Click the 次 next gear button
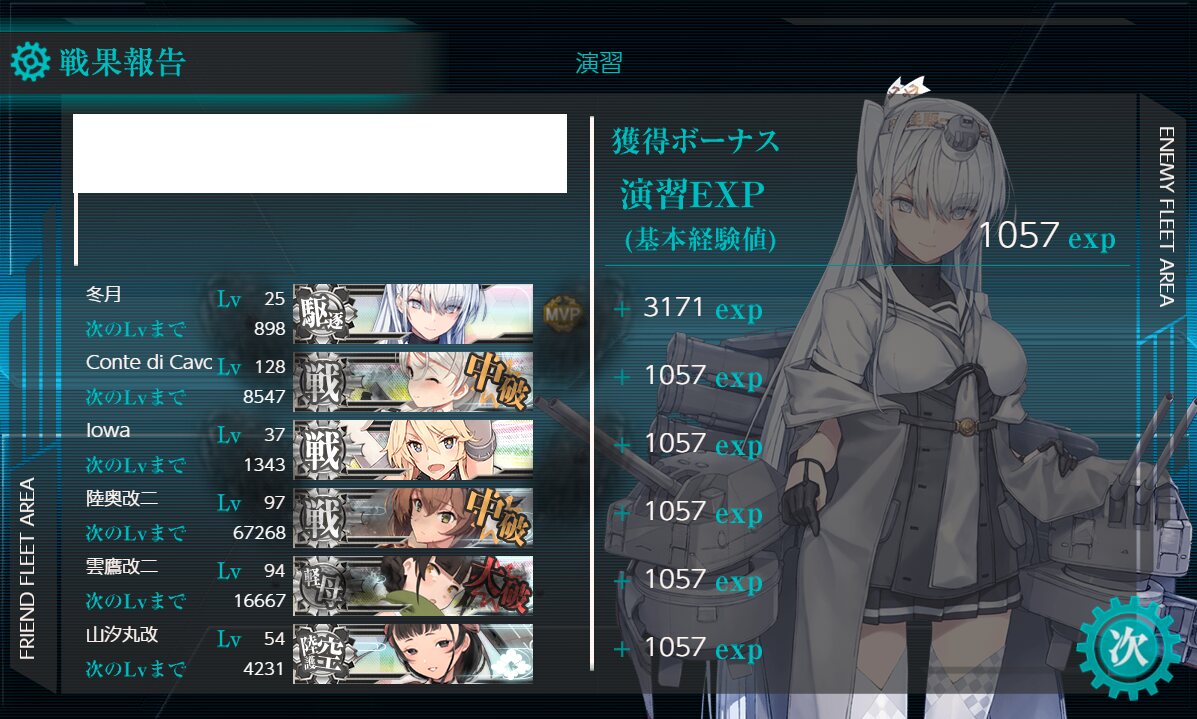This screenshot has height=719, width=1197. tap(1128, 647)
